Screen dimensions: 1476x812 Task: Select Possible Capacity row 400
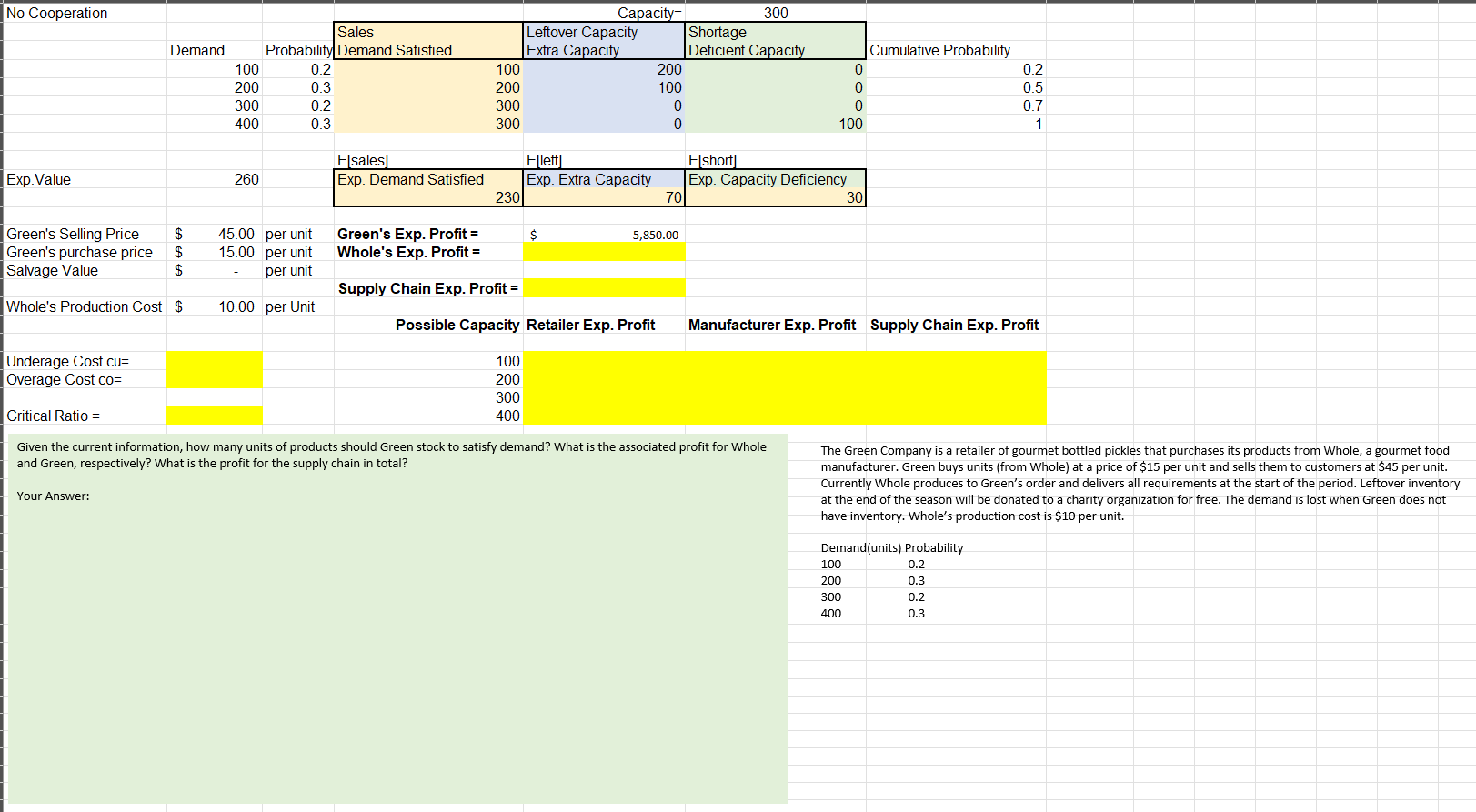coord(428,416)
